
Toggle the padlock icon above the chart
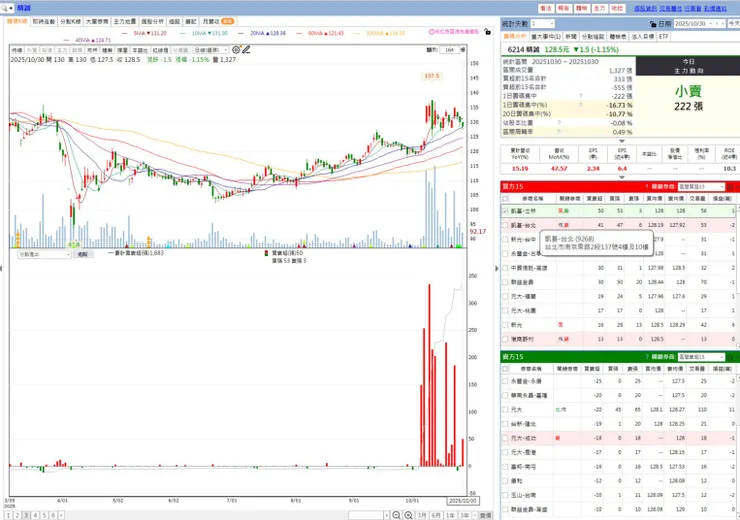coord(487,32)
